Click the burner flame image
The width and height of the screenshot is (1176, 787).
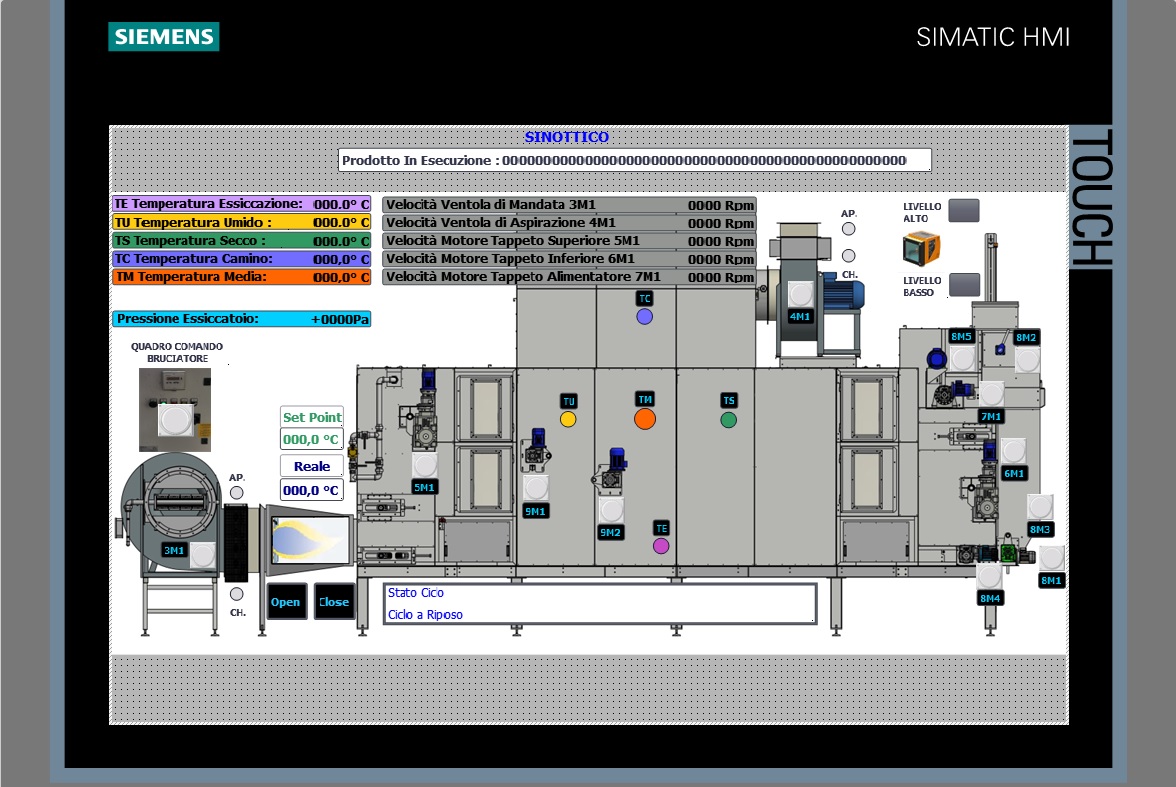click(311, 539)
